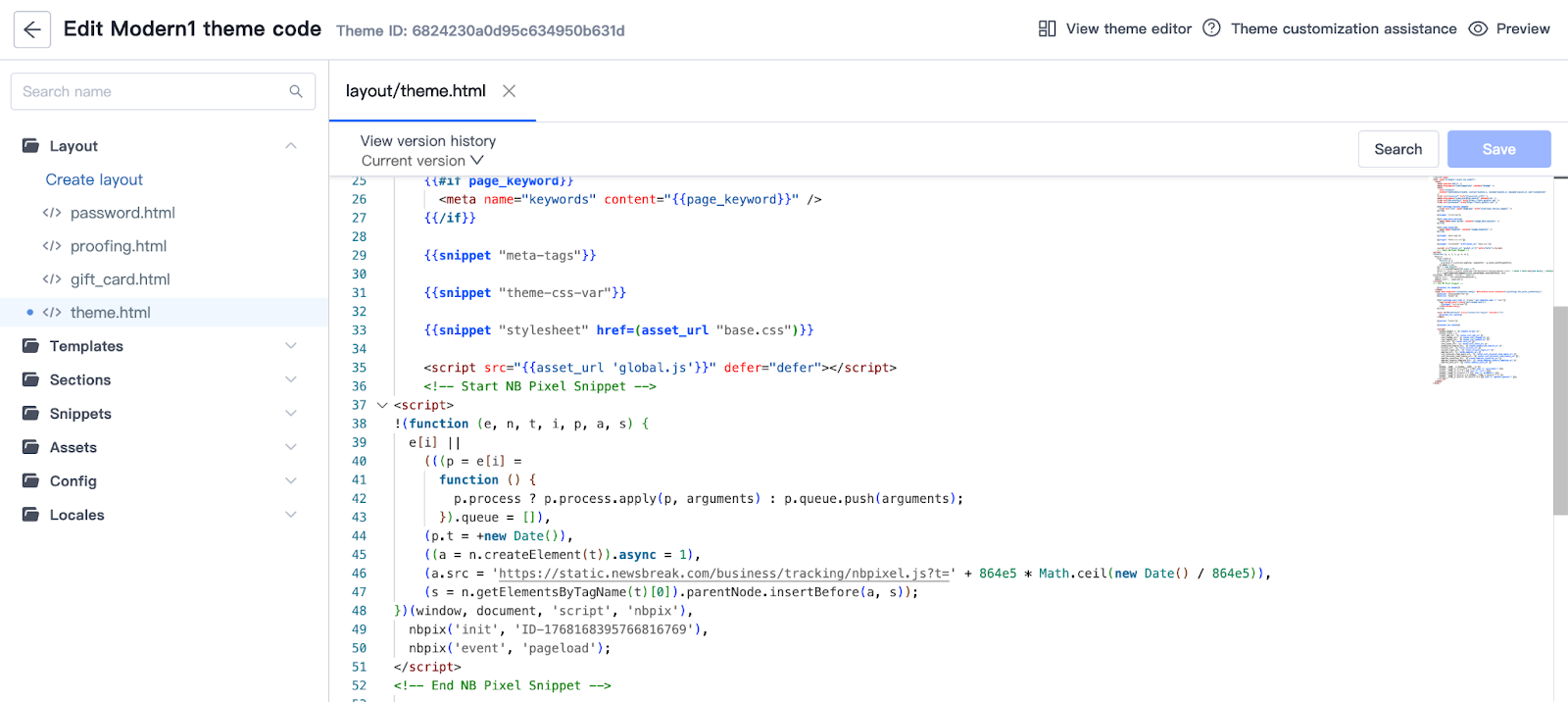1568x702 pixels.
Task: Close the layout/theme.html tab
Action: tap(510, 91)
